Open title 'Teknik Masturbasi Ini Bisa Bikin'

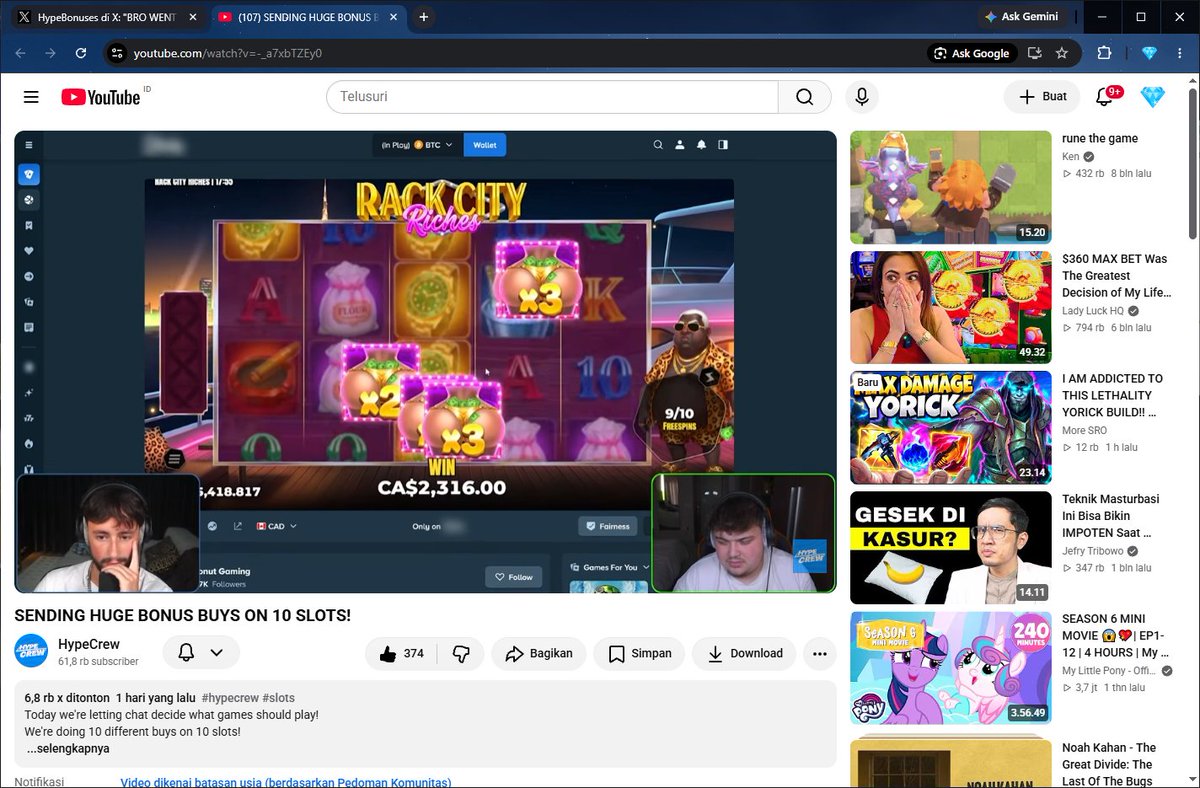(x=1112, y=516)
